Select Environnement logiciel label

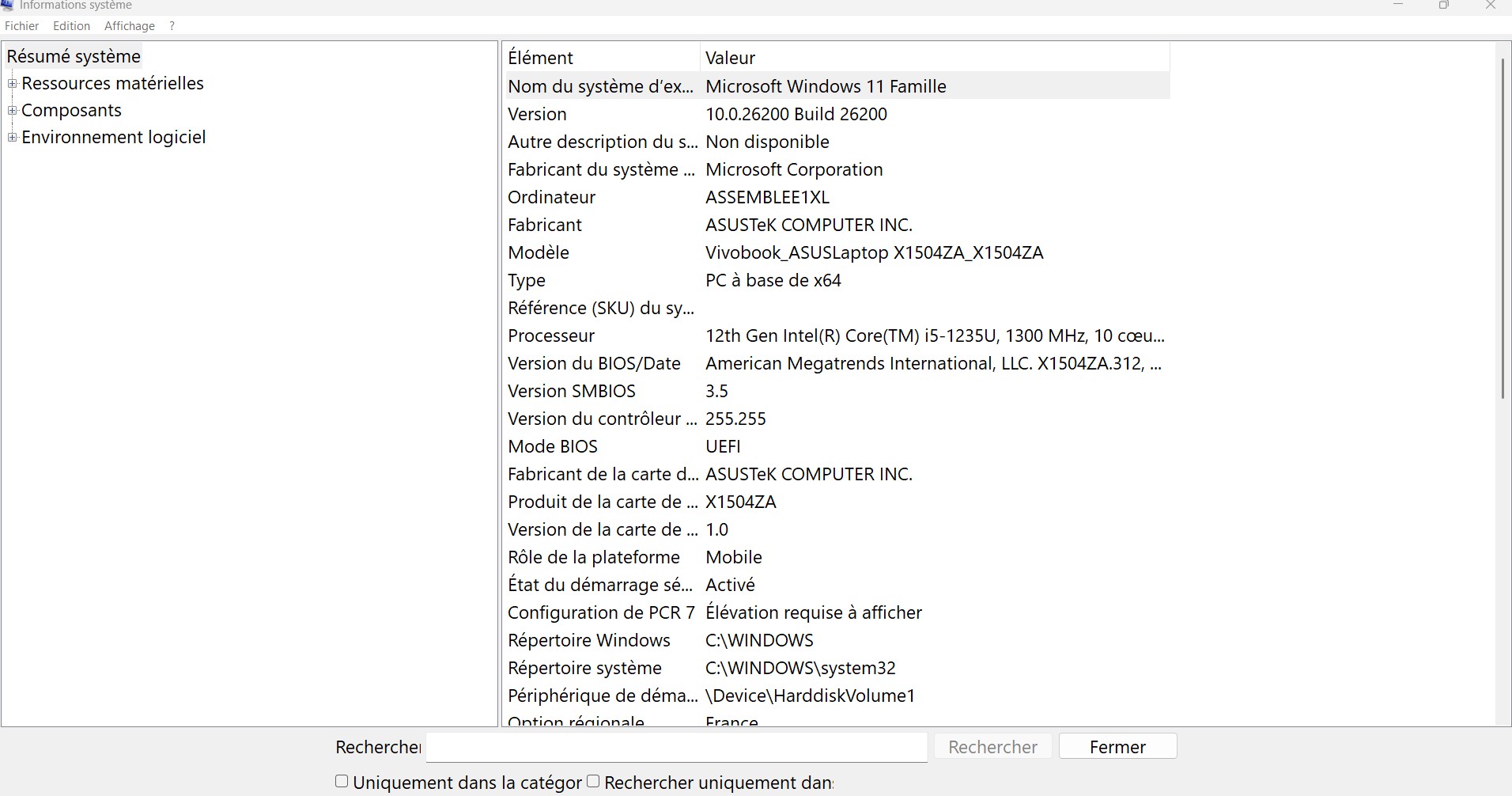113,137
